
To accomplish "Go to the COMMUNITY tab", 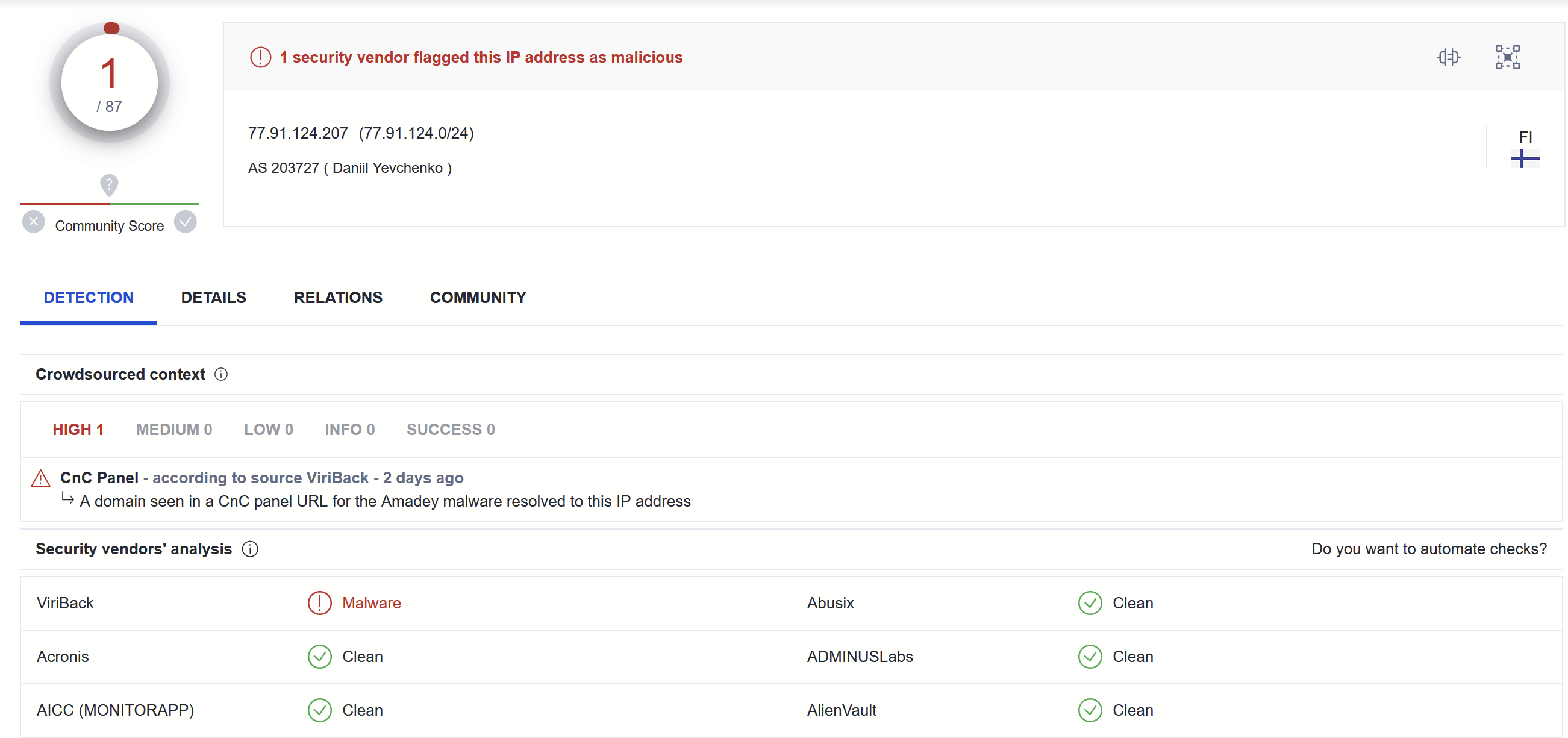I will 478,297.
